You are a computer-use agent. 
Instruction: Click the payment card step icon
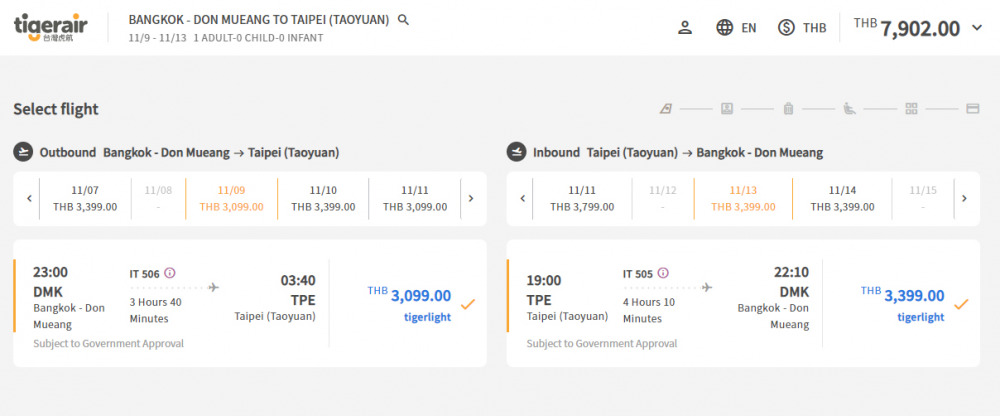tap(972, 109)
